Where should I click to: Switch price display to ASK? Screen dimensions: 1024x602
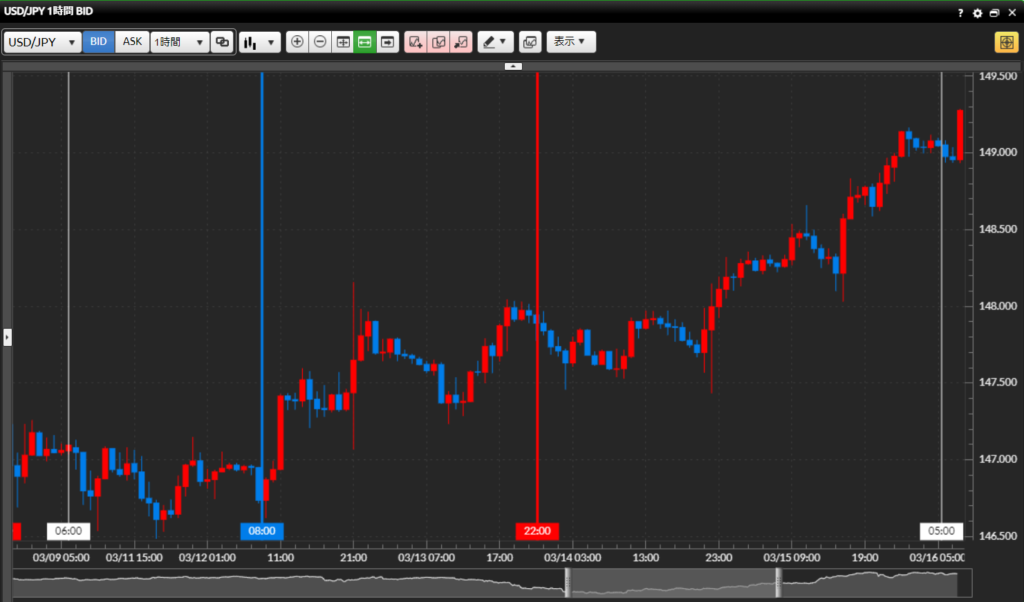(x=132, y=42)
